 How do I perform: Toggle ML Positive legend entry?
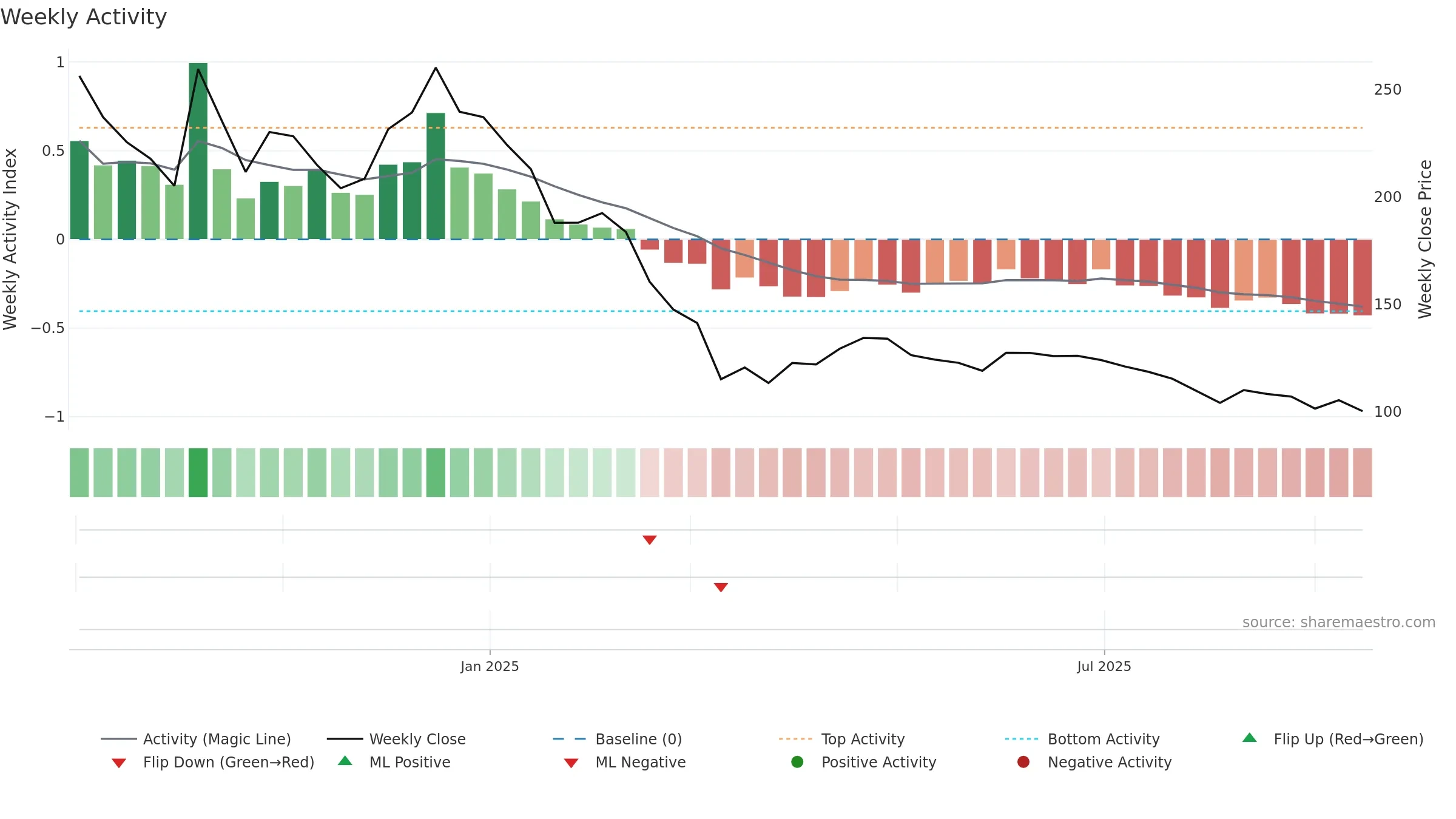click(394, 762)
